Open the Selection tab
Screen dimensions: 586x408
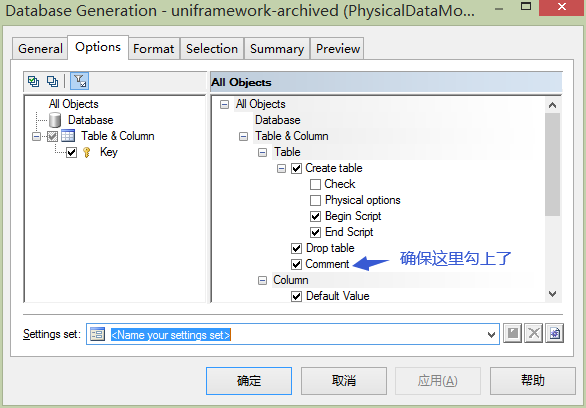coord(212,49)
